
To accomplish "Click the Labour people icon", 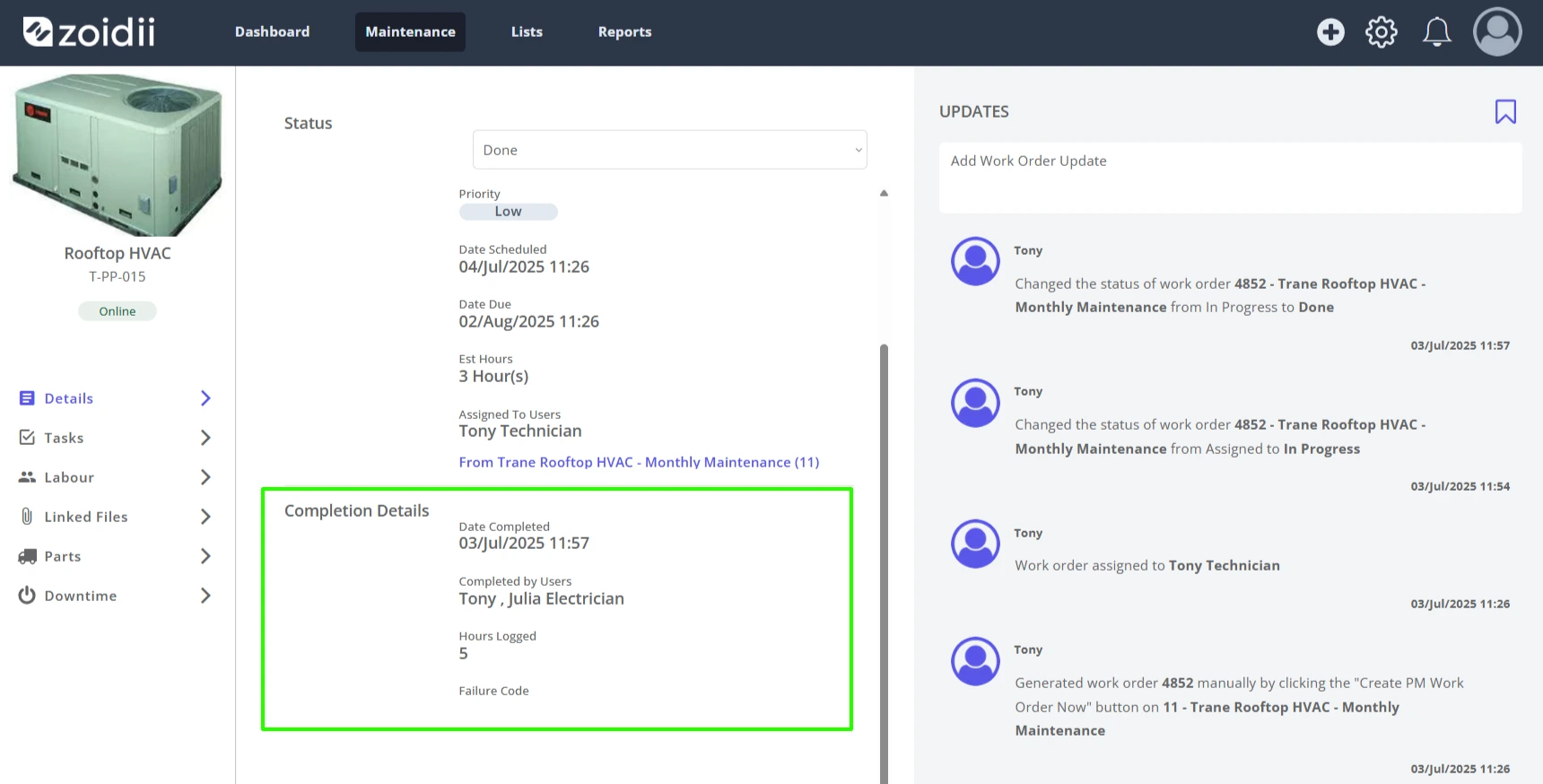I will (27, 477).
